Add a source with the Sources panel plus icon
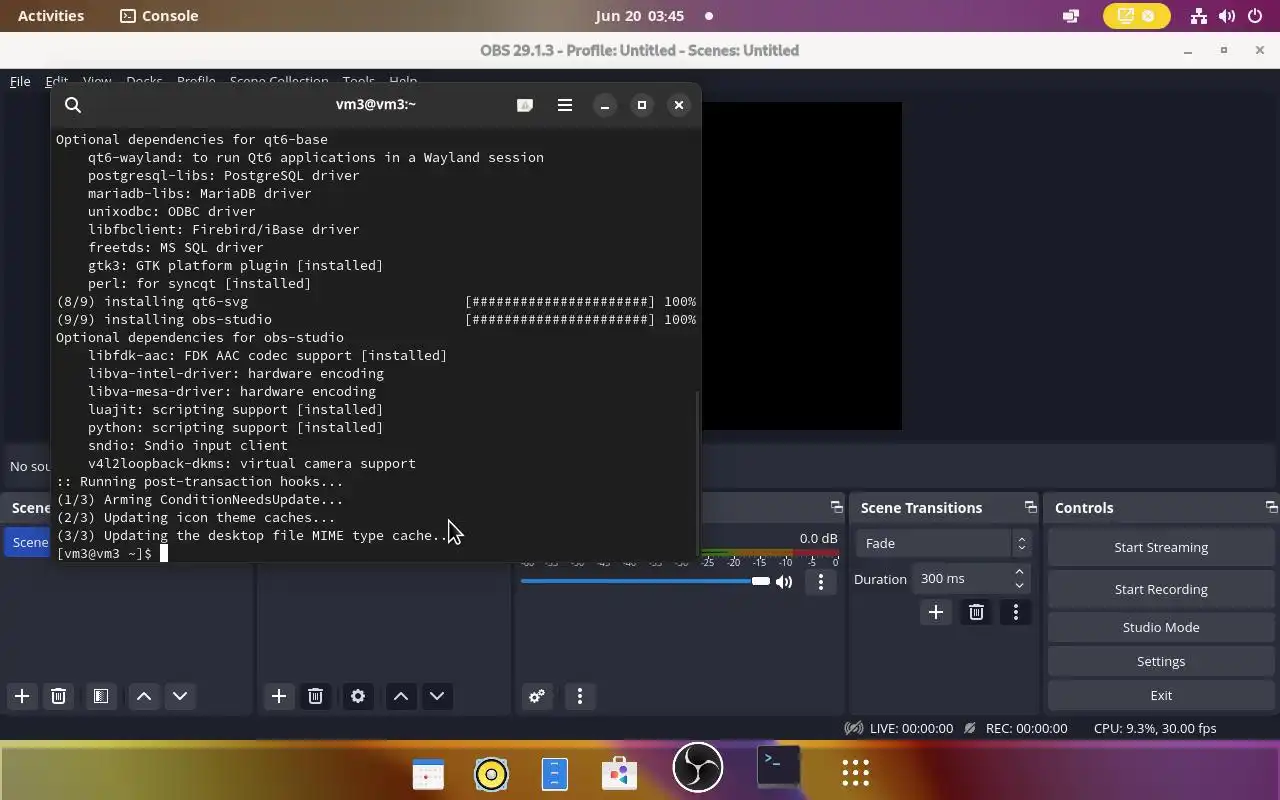Viewport: 1280px width, 800px height. tap(279, 696)
